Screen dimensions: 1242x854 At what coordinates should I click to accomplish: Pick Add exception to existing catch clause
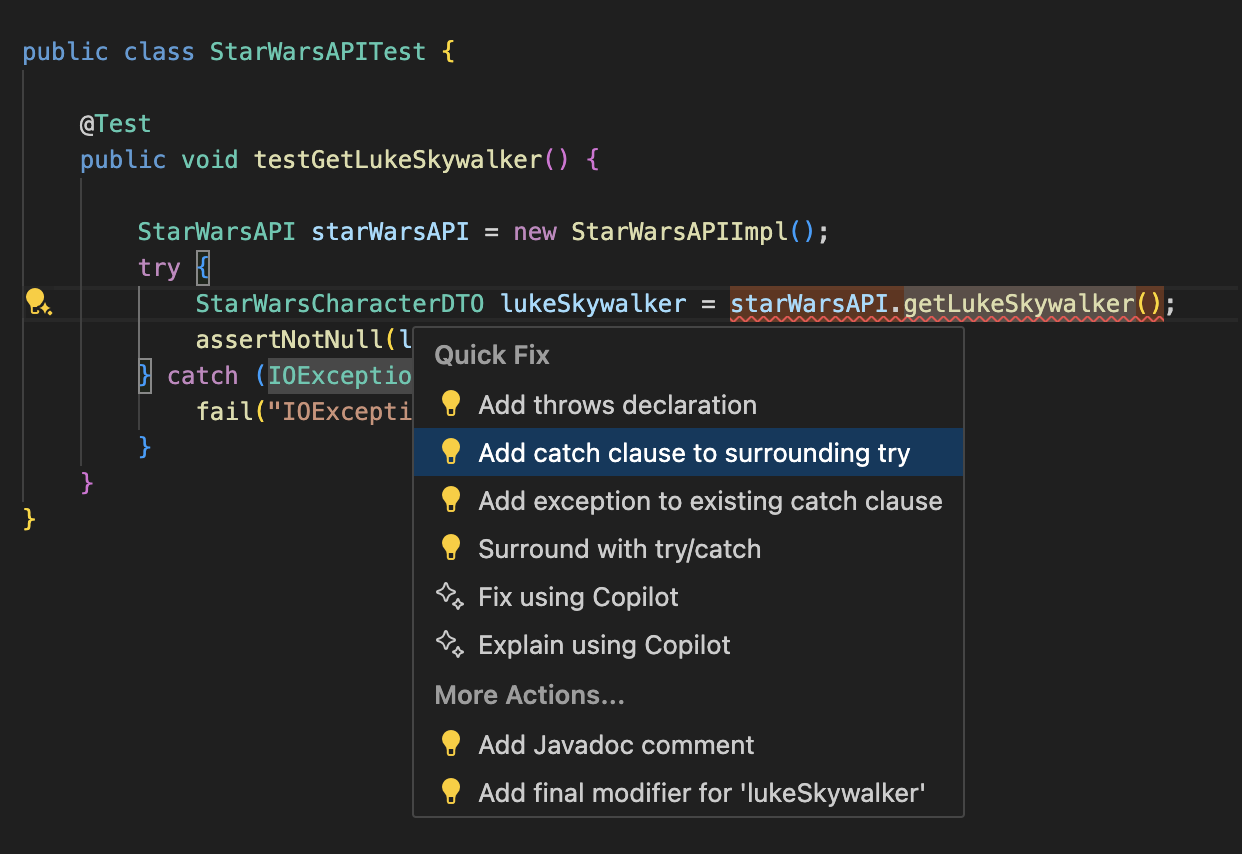click(x=689, y=501)
